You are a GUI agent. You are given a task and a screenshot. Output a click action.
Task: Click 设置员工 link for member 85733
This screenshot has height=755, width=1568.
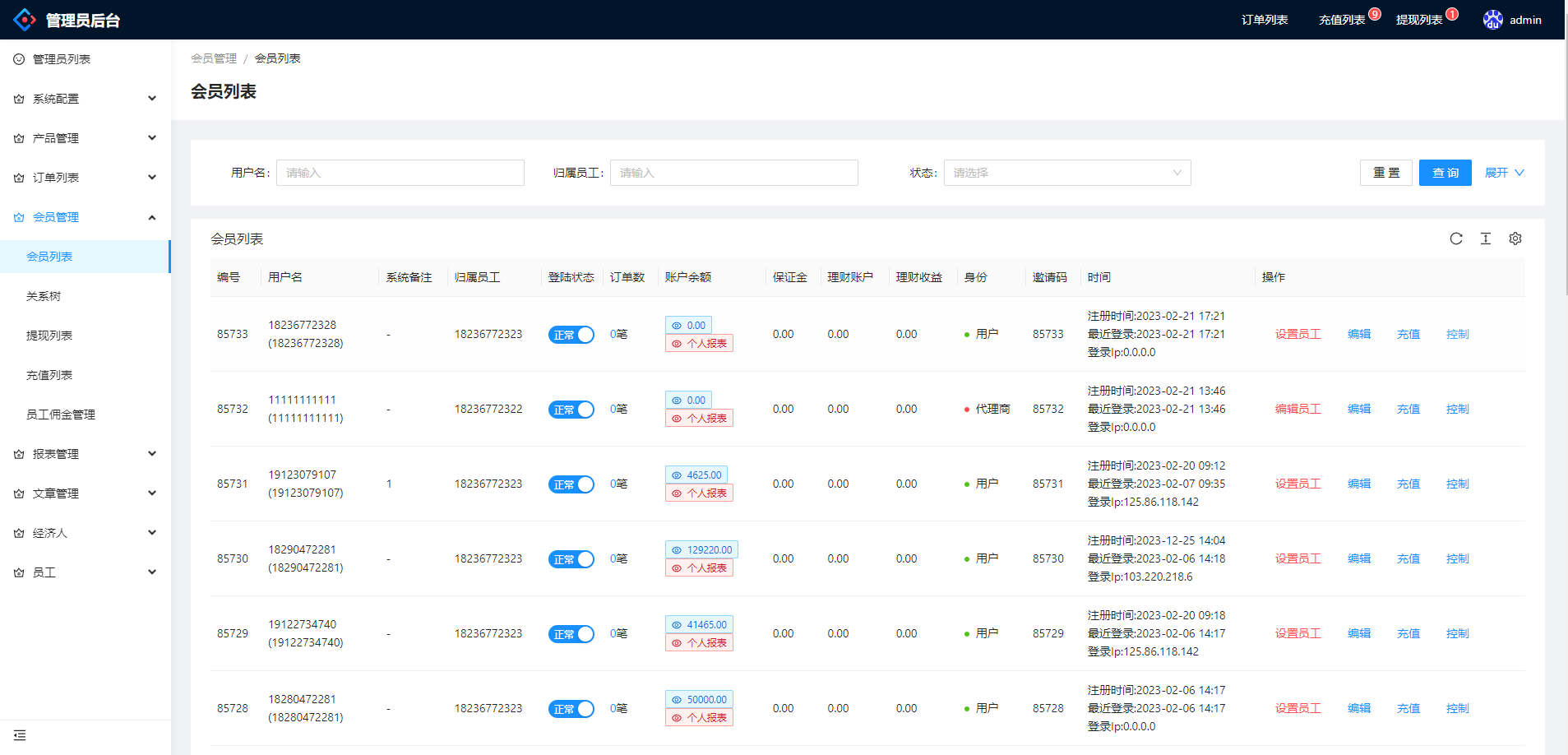[1297, 334]
